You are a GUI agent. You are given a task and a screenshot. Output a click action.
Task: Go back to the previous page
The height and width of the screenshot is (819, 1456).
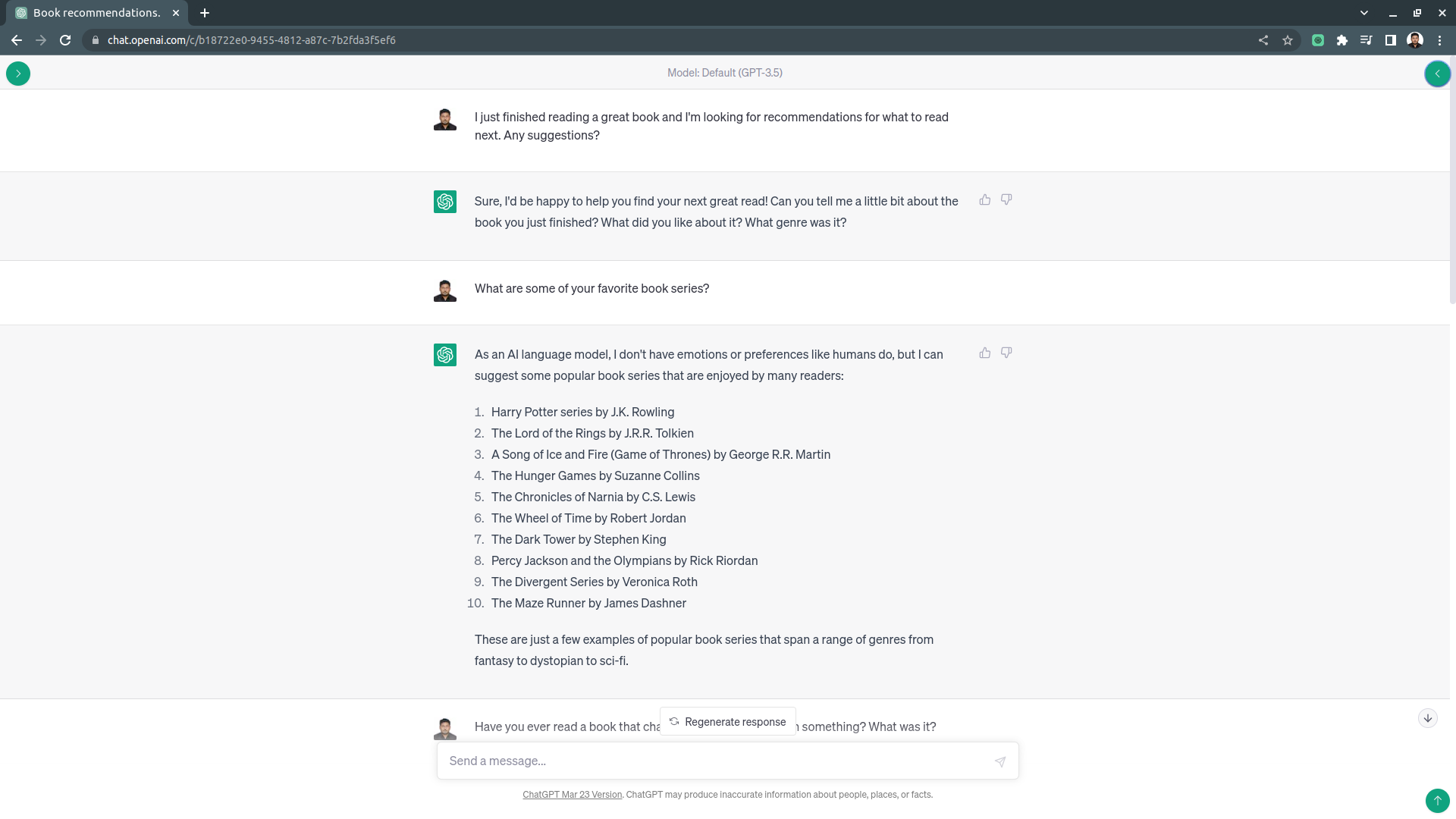pos(17,40)
